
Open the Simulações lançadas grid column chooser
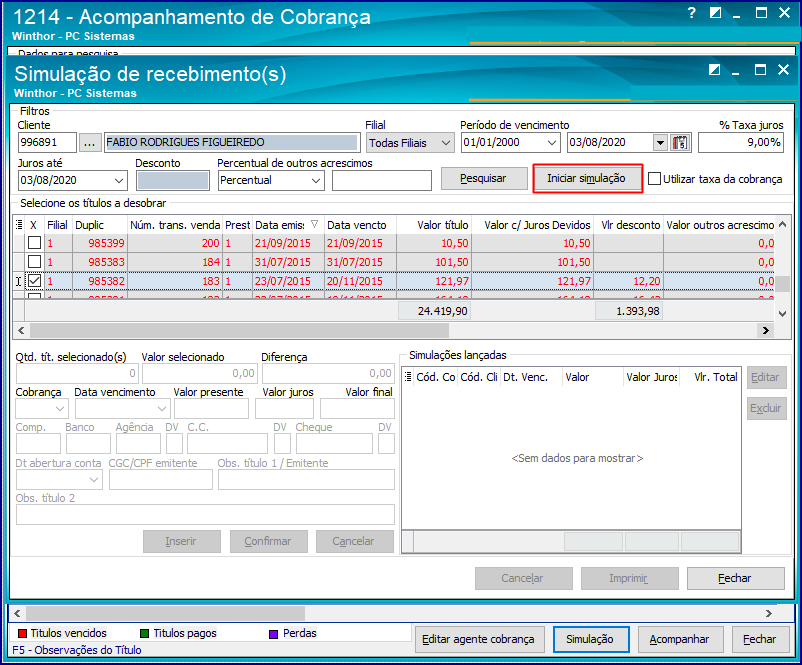[408, 377]
